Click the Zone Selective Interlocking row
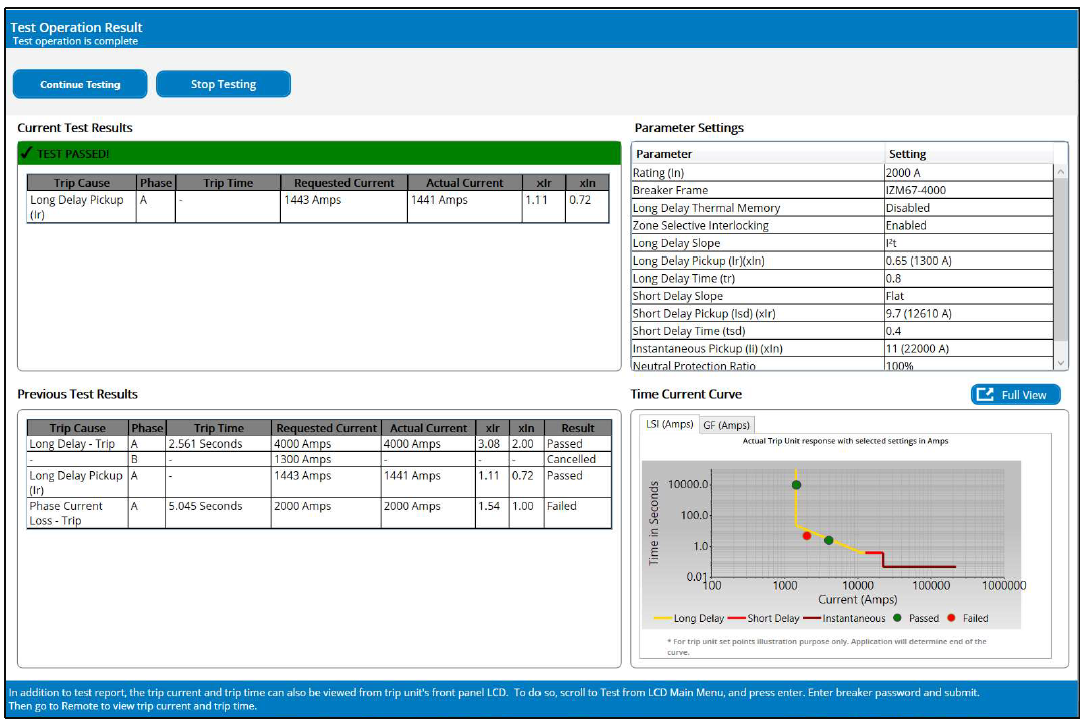 click(x=843, y=225)
